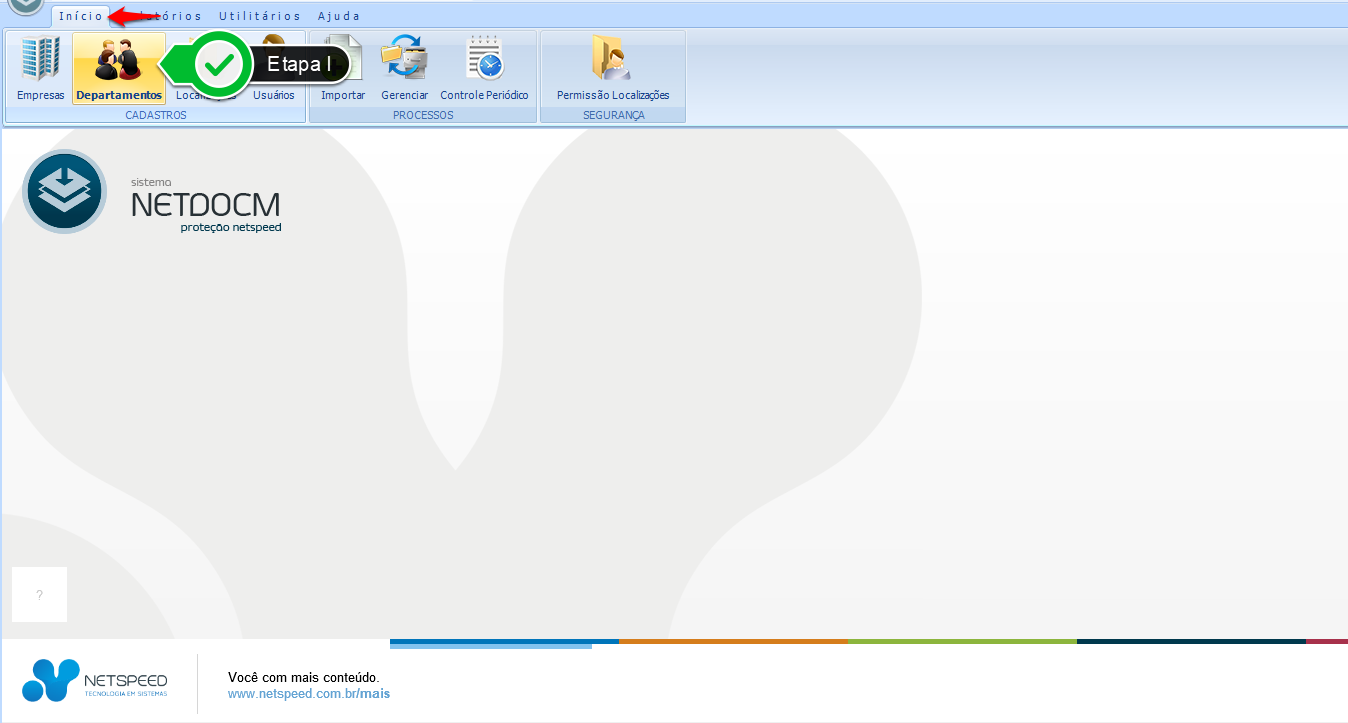Open the Ajuda tab
Image resolution: width=1348 pixels, height=723 pixels.
[x=339, y=16]
